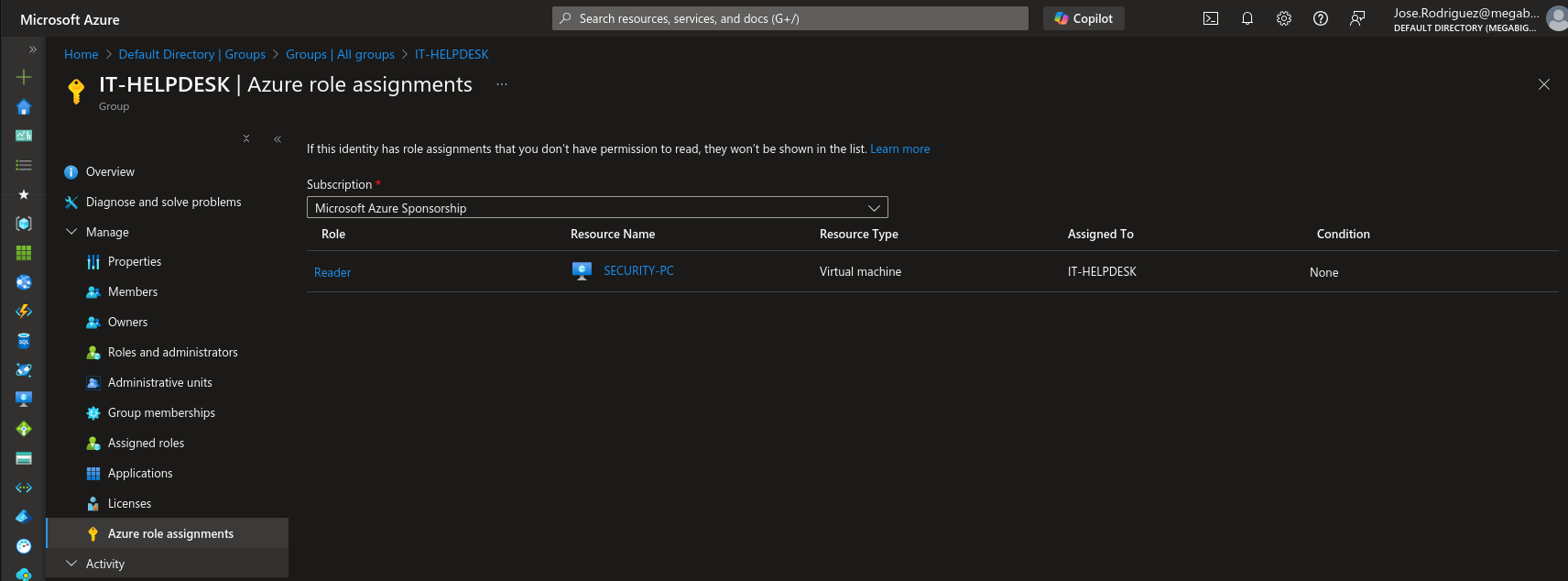Go to Home via sidebar house icon
Image resolution: width=1568 pixels, height=581 pixels.
pyautogui.click(x=24, y=107)
